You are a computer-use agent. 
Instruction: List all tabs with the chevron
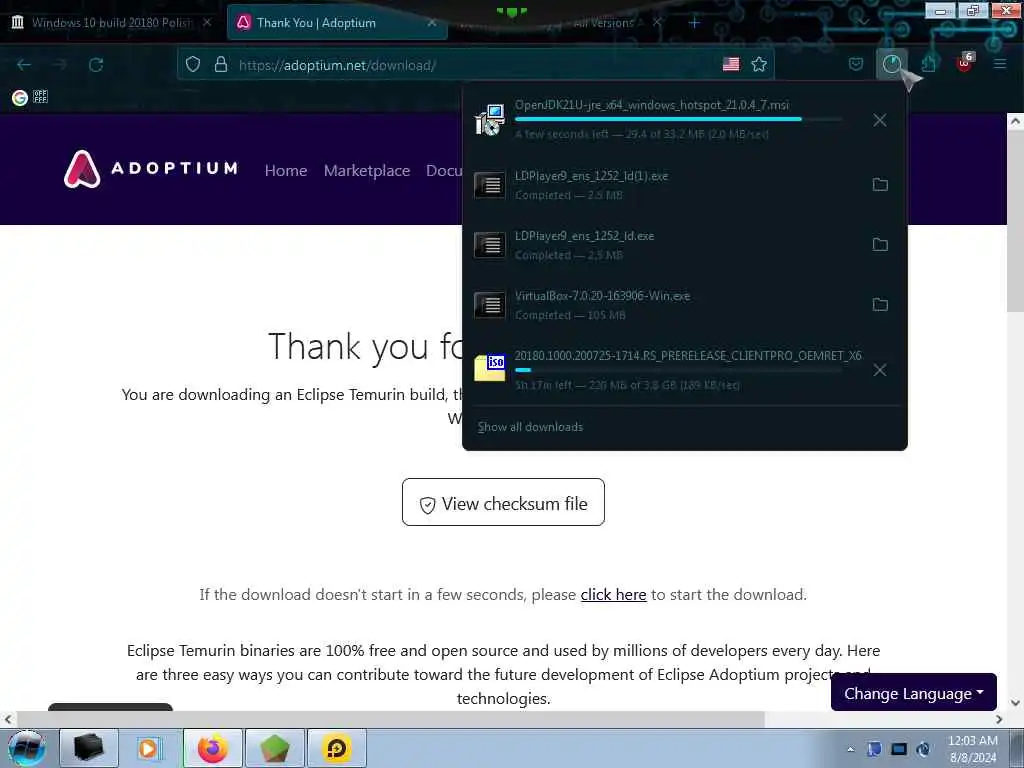point(863,22)
